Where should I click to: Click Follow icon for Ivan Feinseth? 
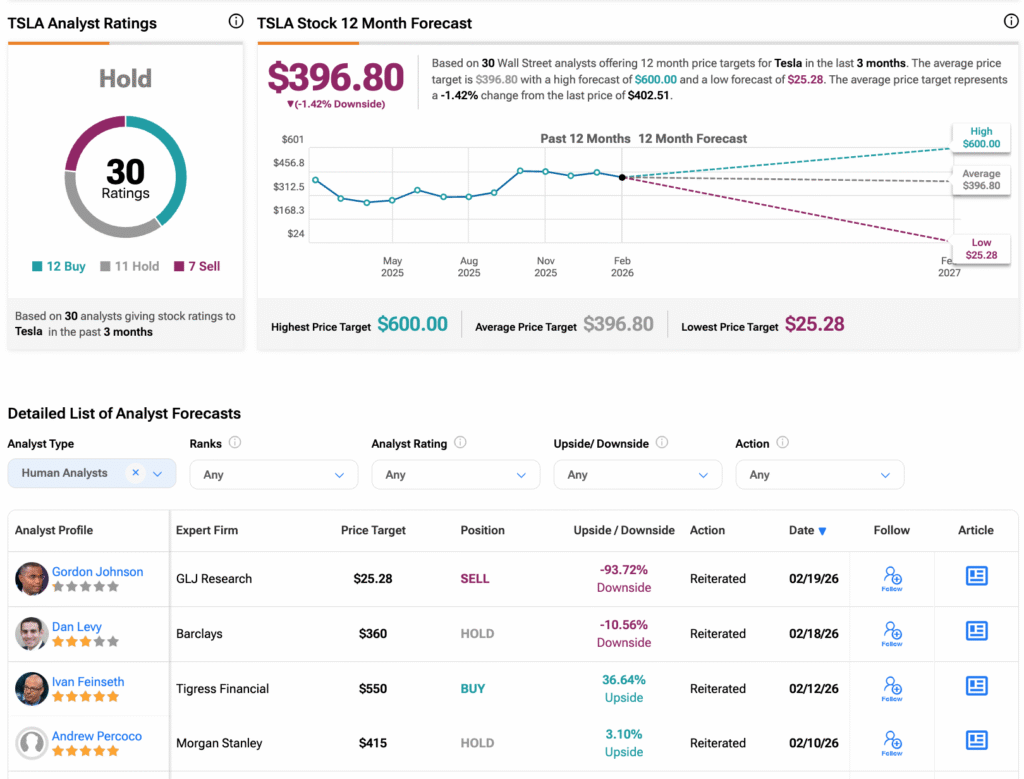pos(892,687)
